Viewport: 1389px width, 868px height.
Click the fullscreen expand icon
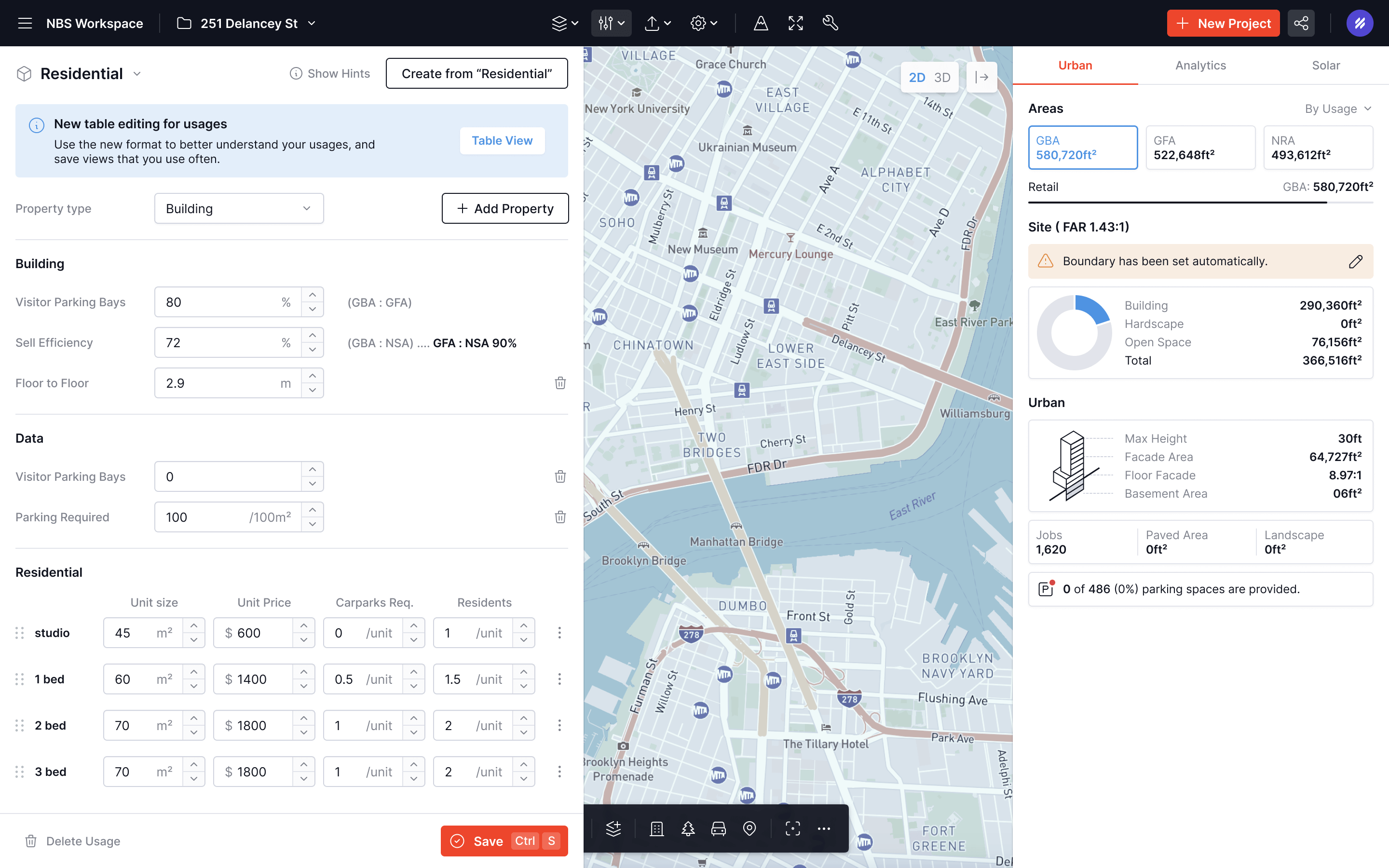795,23
